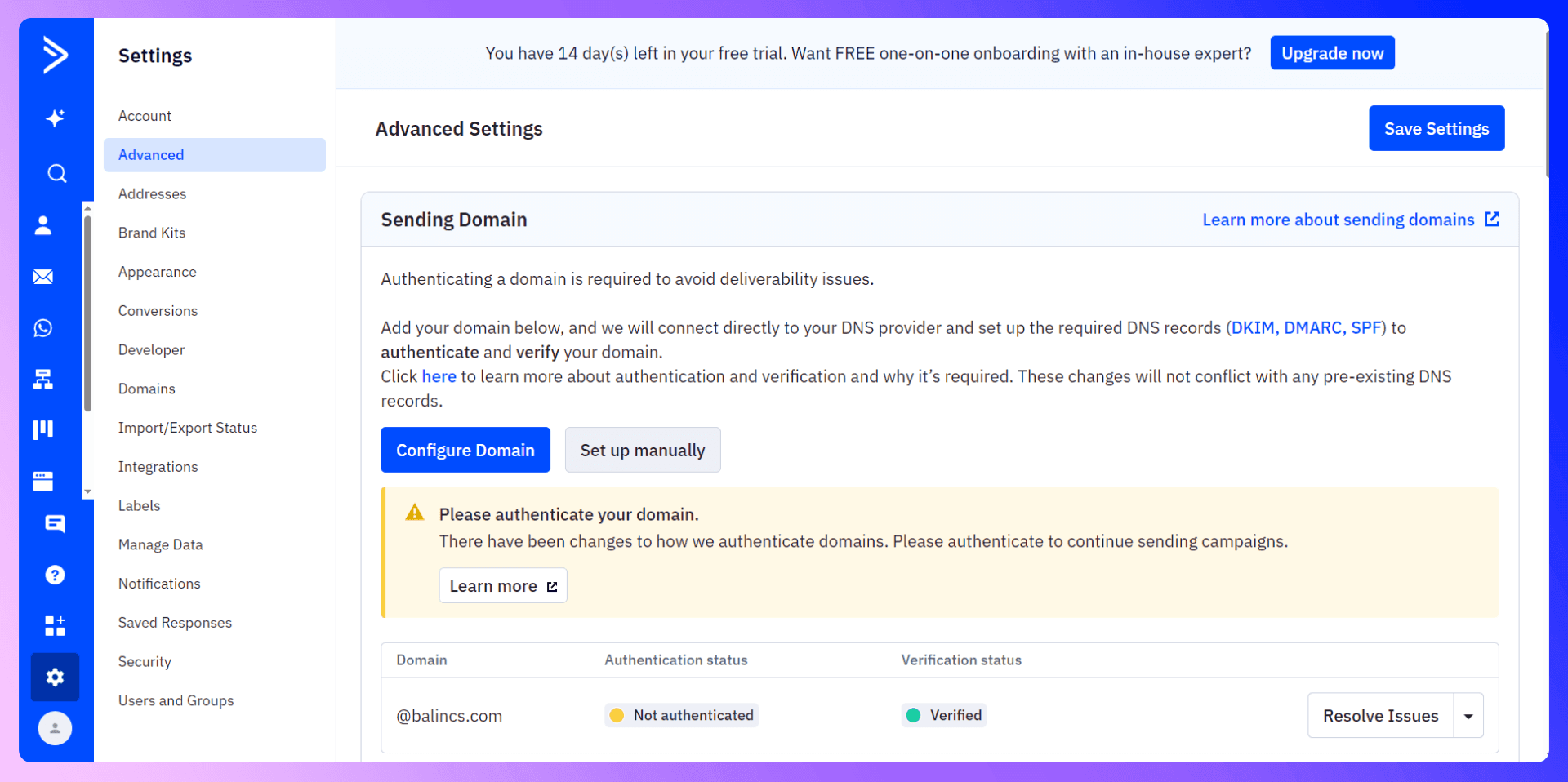Open the AI sparkle icon in sidebar

(55, 118)
